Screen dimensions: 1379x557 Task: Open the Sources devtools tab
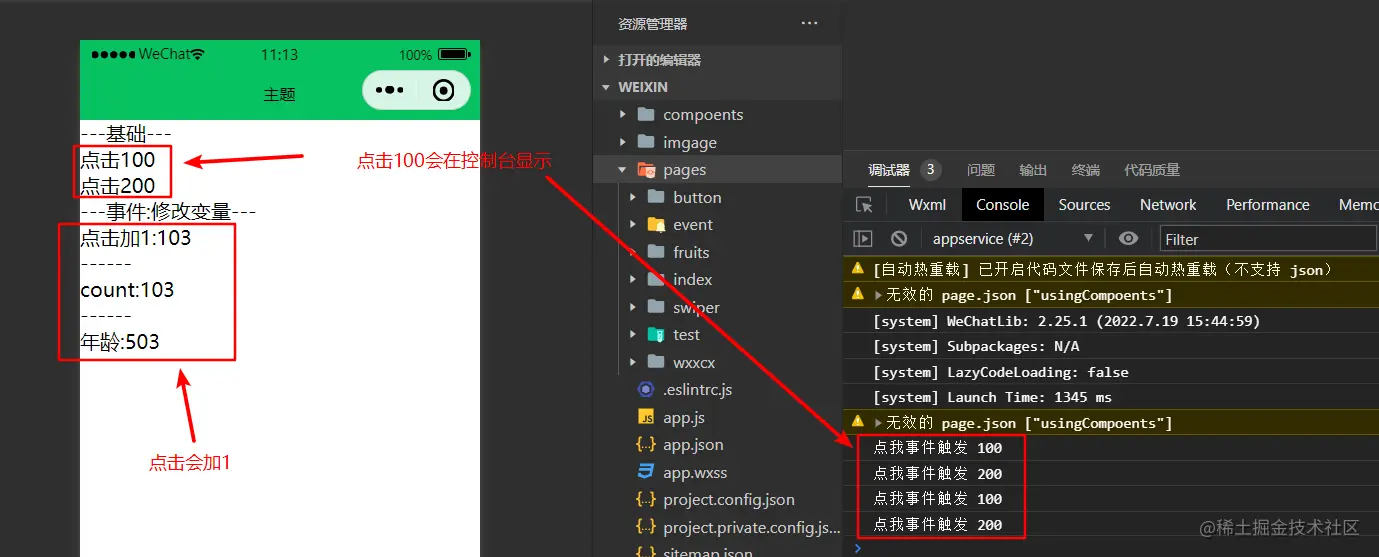coord(1084,205)
